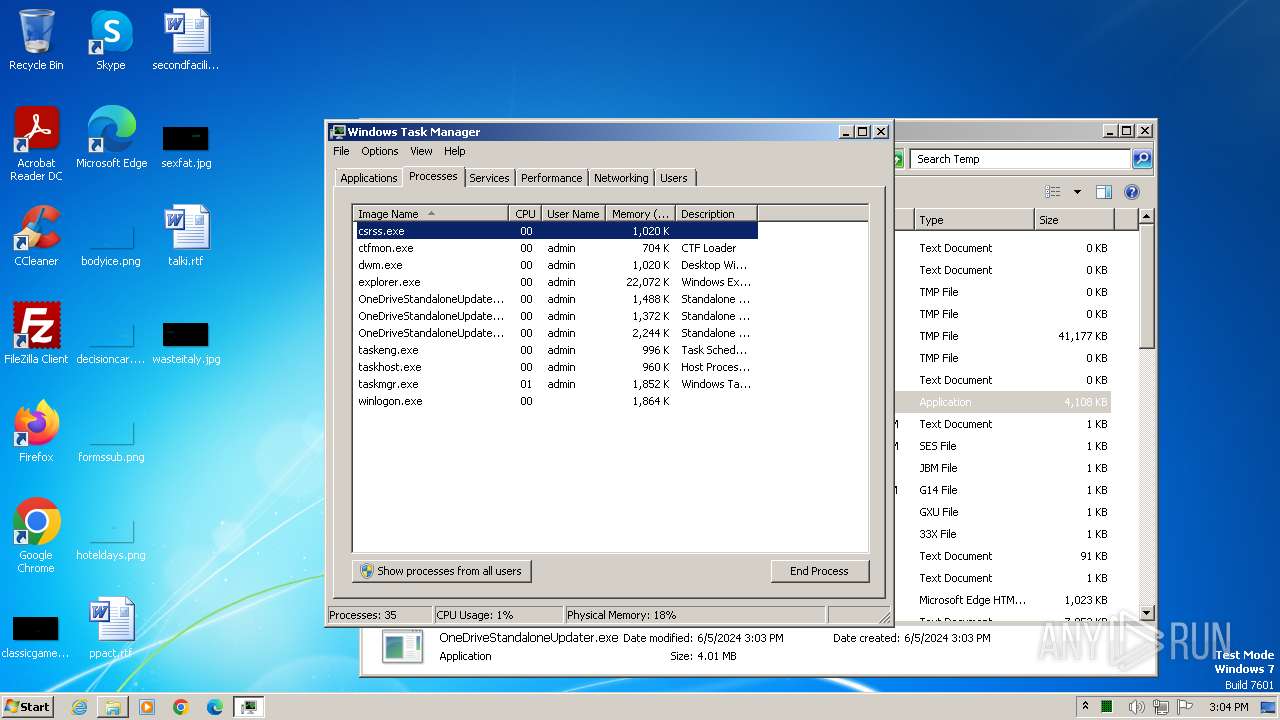Viewport: 1280px width, 720px height.
Task: Click the Explorer change-view icon
Action: coord(1052,192)
